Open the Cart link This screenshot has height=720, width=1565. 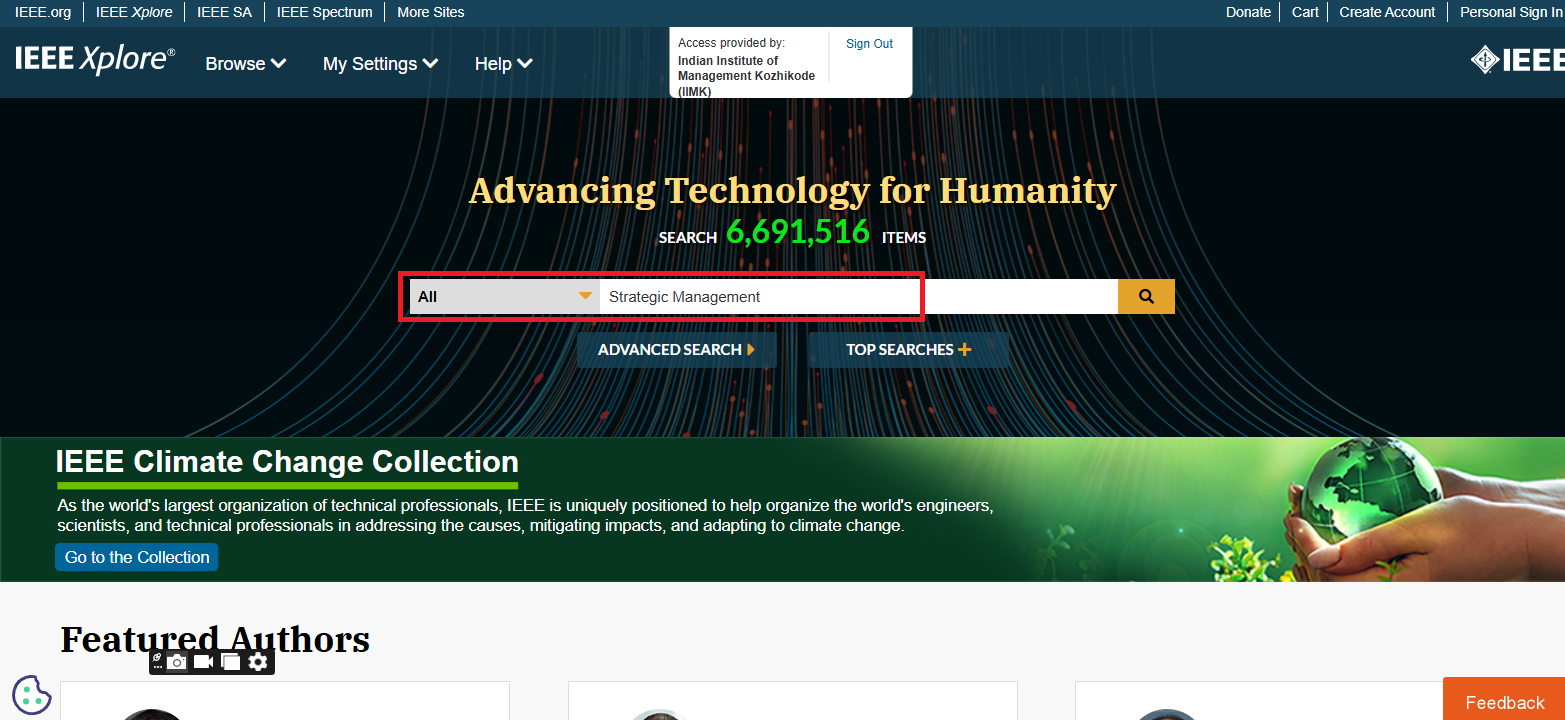[x=1305, y=12]
